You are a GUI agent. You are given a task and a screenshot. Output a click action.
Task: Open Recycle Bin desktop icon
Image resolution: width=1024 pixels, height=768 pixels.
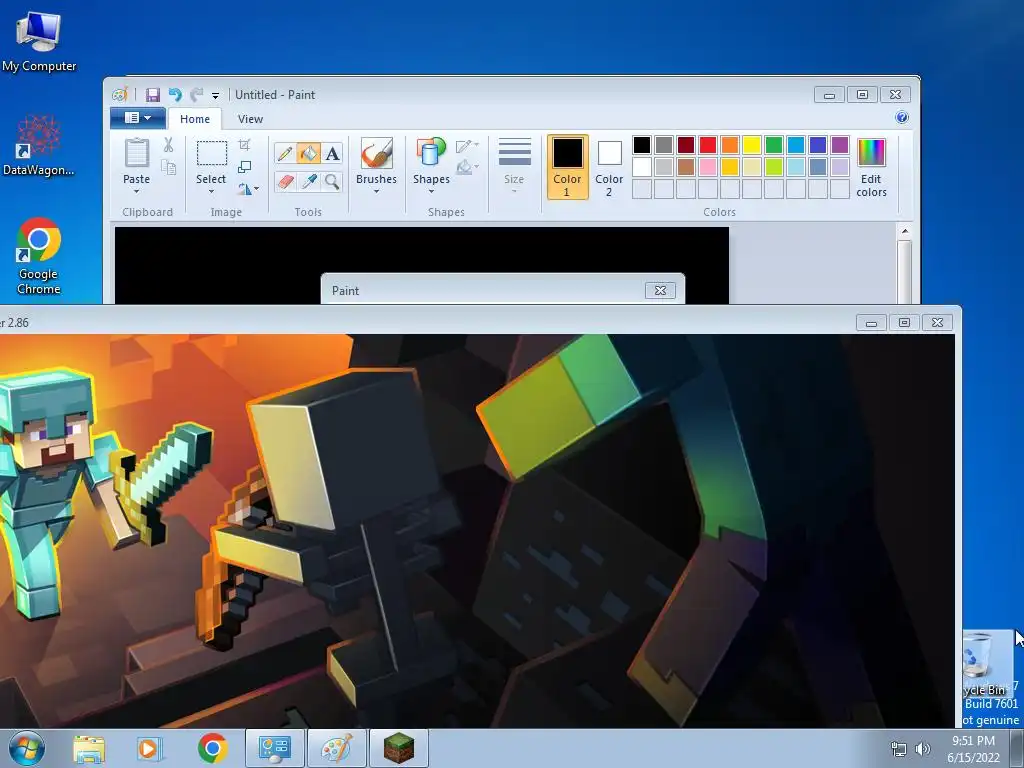(x=987, y=663)
